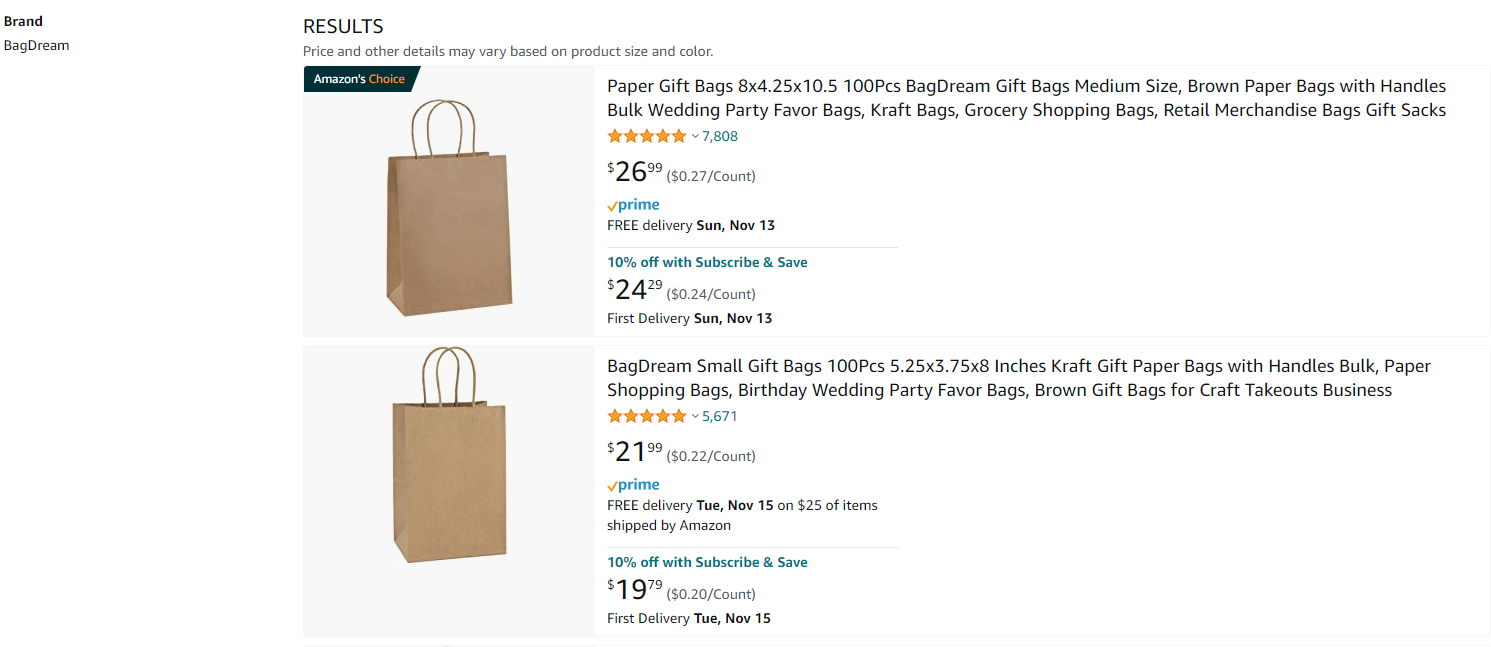View the 7,808 customer reviews
This screenshot has height=647, width=1491.
click(x=720, y=136)
